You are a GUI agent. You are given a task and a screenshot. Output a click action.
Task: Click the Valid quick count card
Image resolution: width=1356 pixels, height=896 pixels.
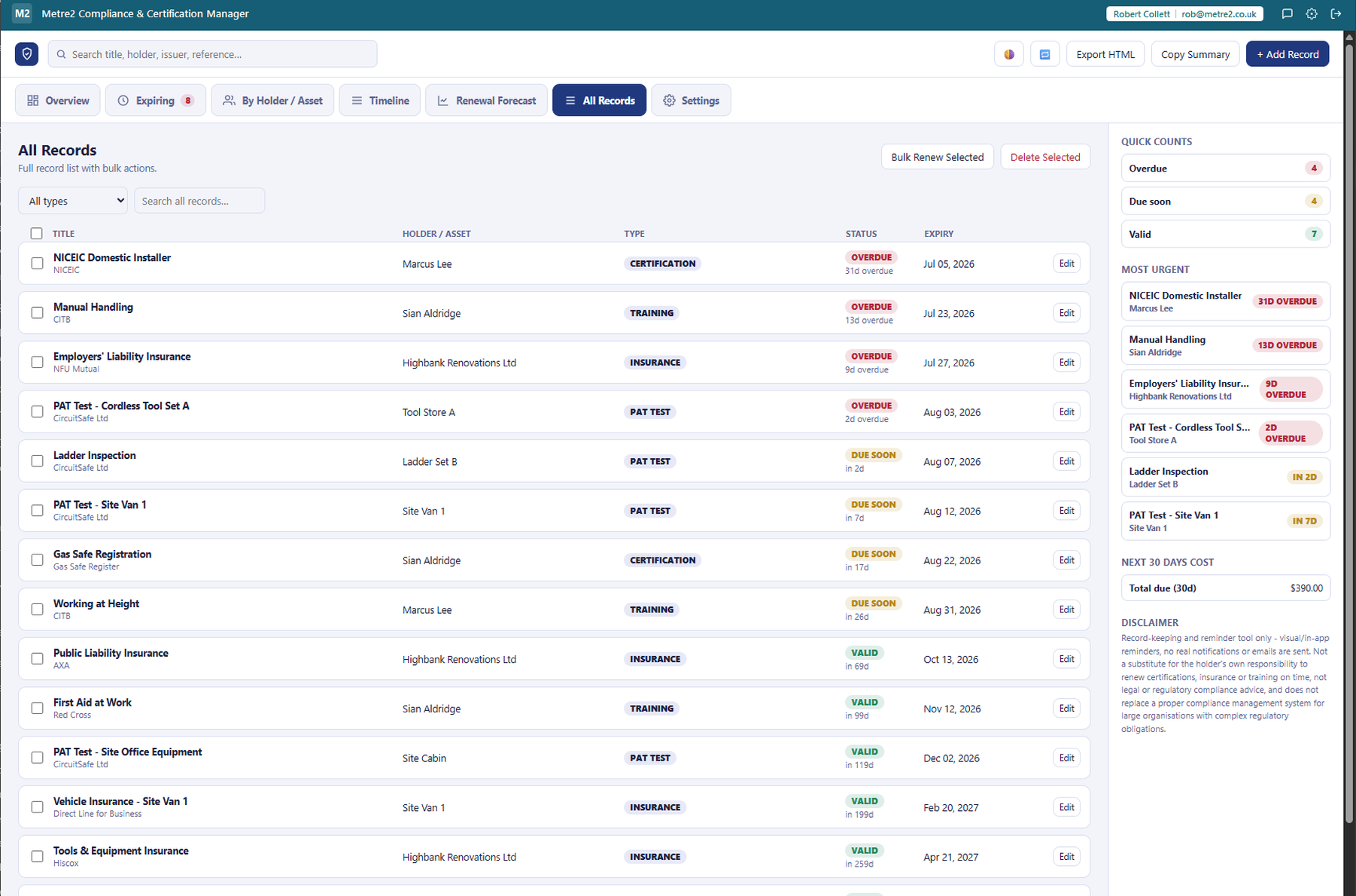pyautogui.click(x=1225, y=234)
